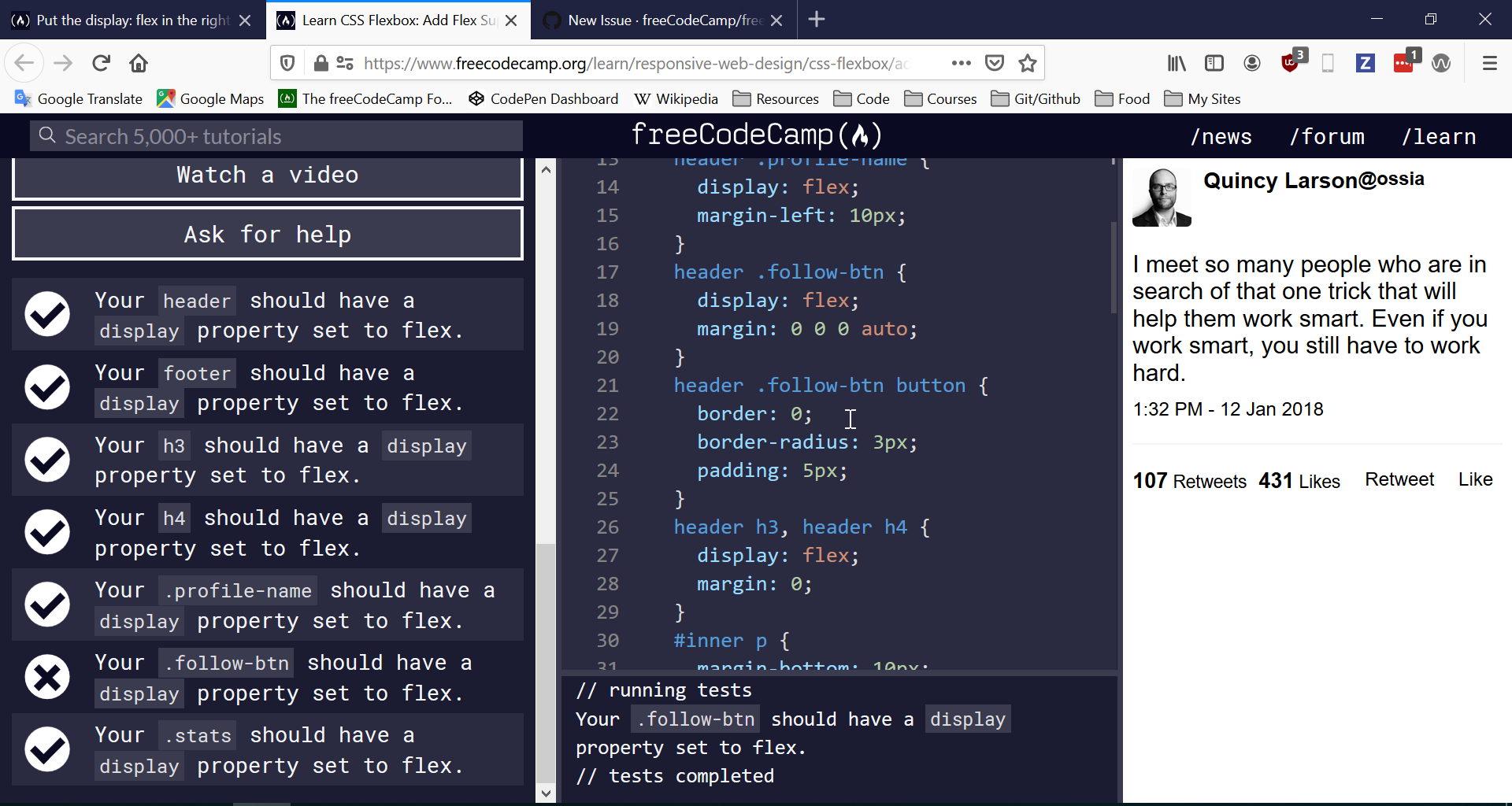The image size is (1512, 806).
Task: Save the current page to Pocket
Action: click(x=995, y=63)
